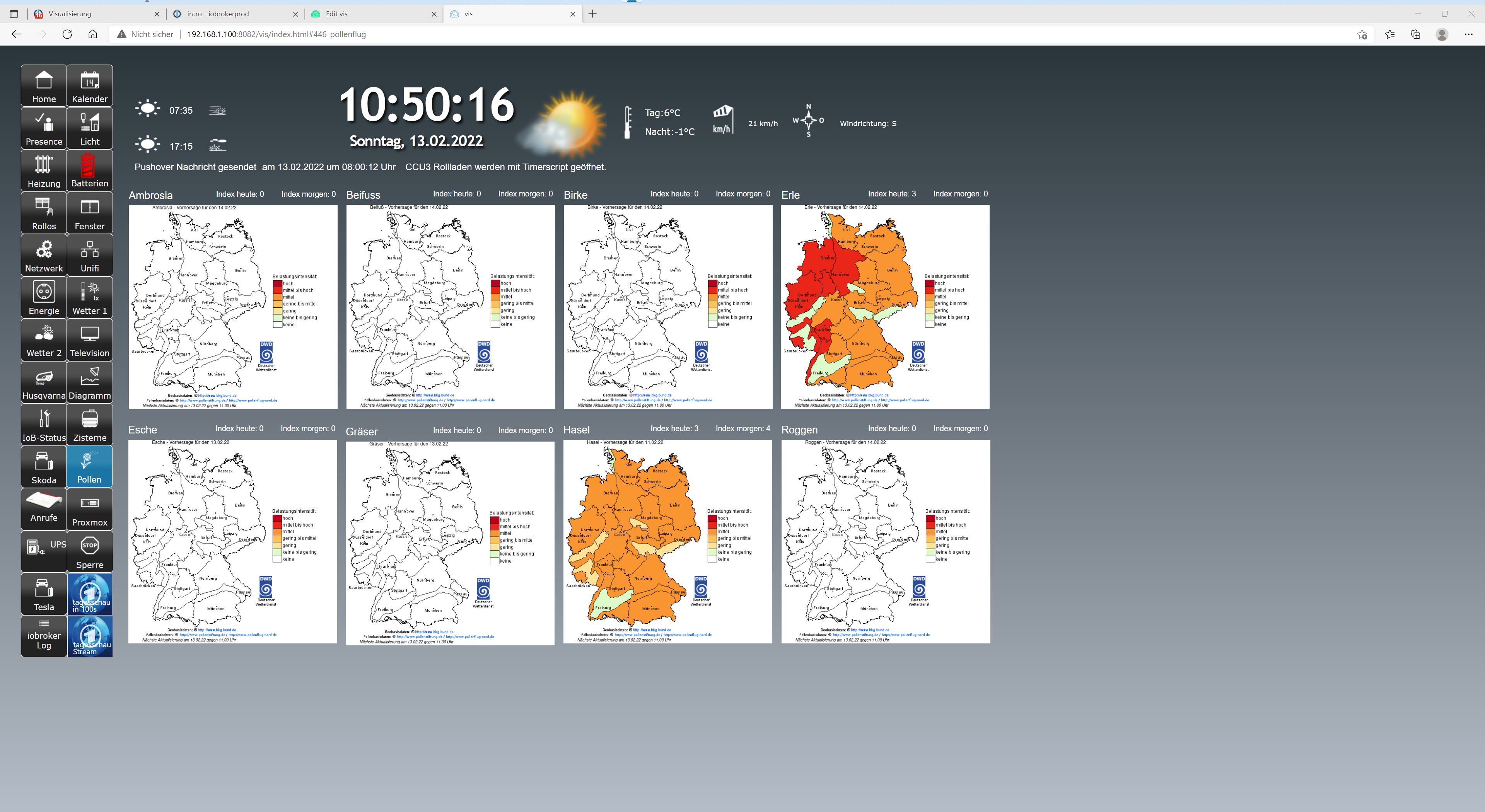Open browser settings and more menu
This screenshot has width=1485, height=812.
click(x=1468, y=34)
